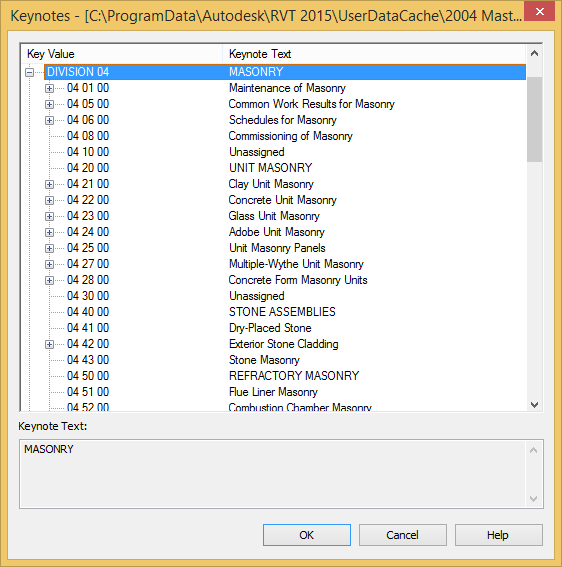Select key value 04 01 00
The height and width of the screenshot is (567, 562).
pos(88,88)
